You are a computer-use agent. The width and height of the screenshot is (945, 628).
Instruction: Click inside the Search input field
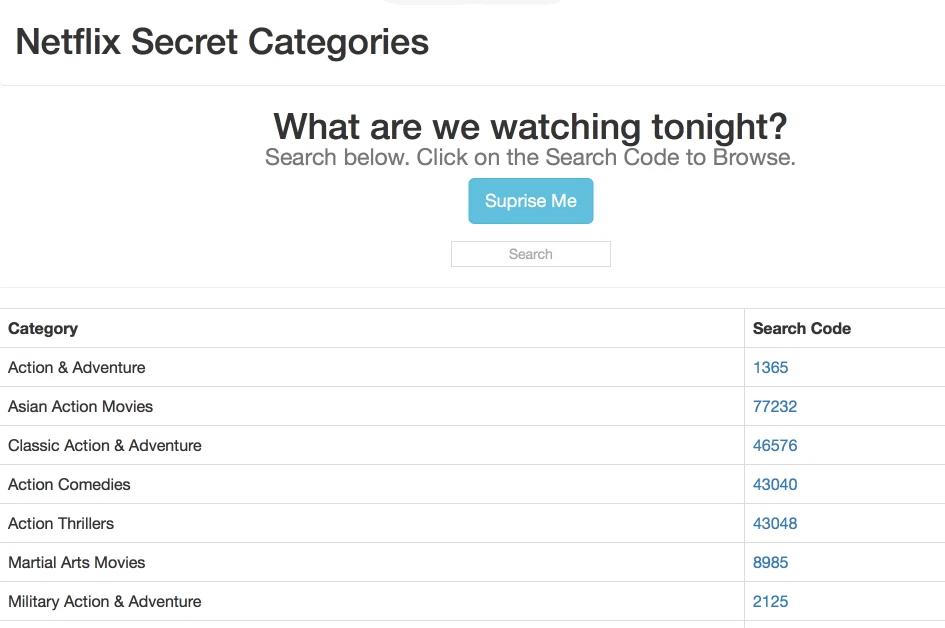click(530, 253)
